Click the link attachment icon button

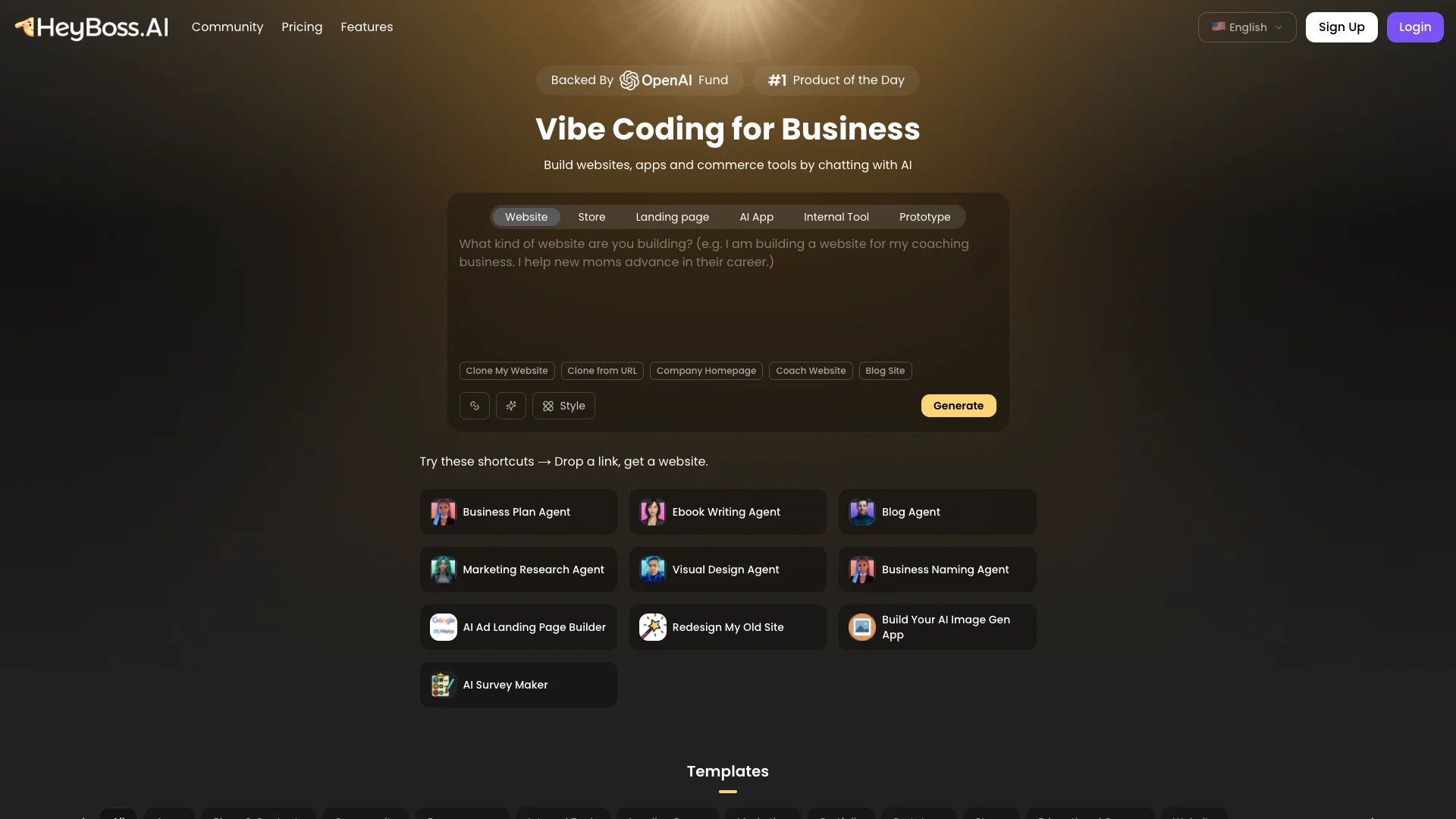(x=475, y=406)
